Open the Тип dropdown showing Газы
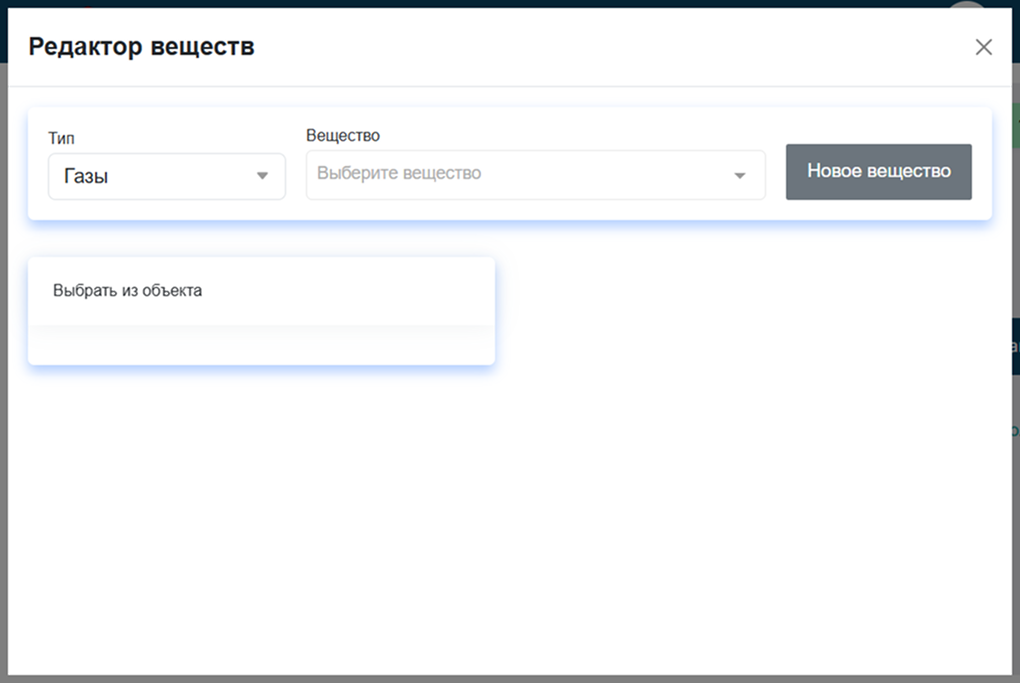This screenshot has height=683, width=1020. point(167,176)
